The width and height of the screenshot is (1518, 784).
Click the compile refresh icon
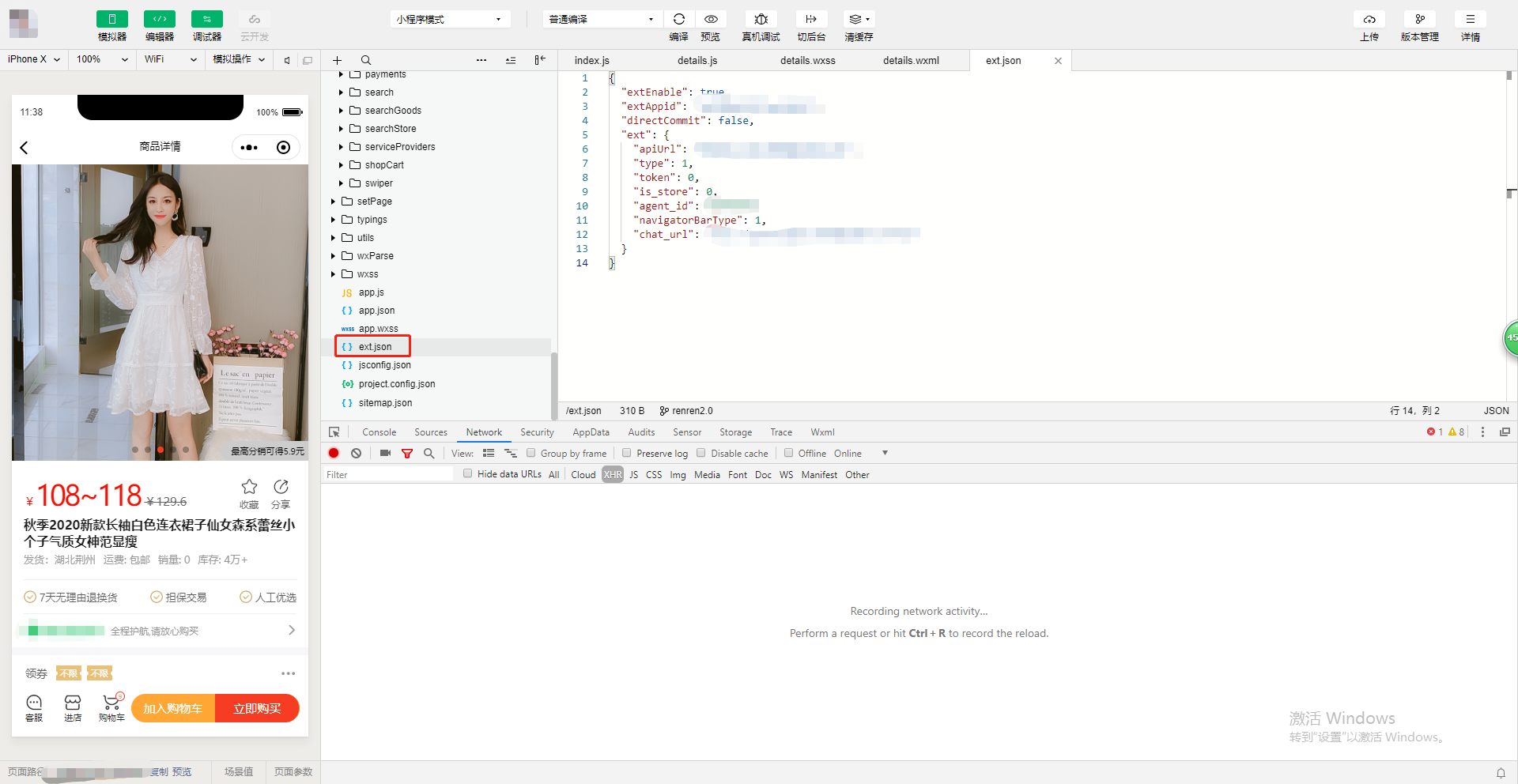coord(679,19)
